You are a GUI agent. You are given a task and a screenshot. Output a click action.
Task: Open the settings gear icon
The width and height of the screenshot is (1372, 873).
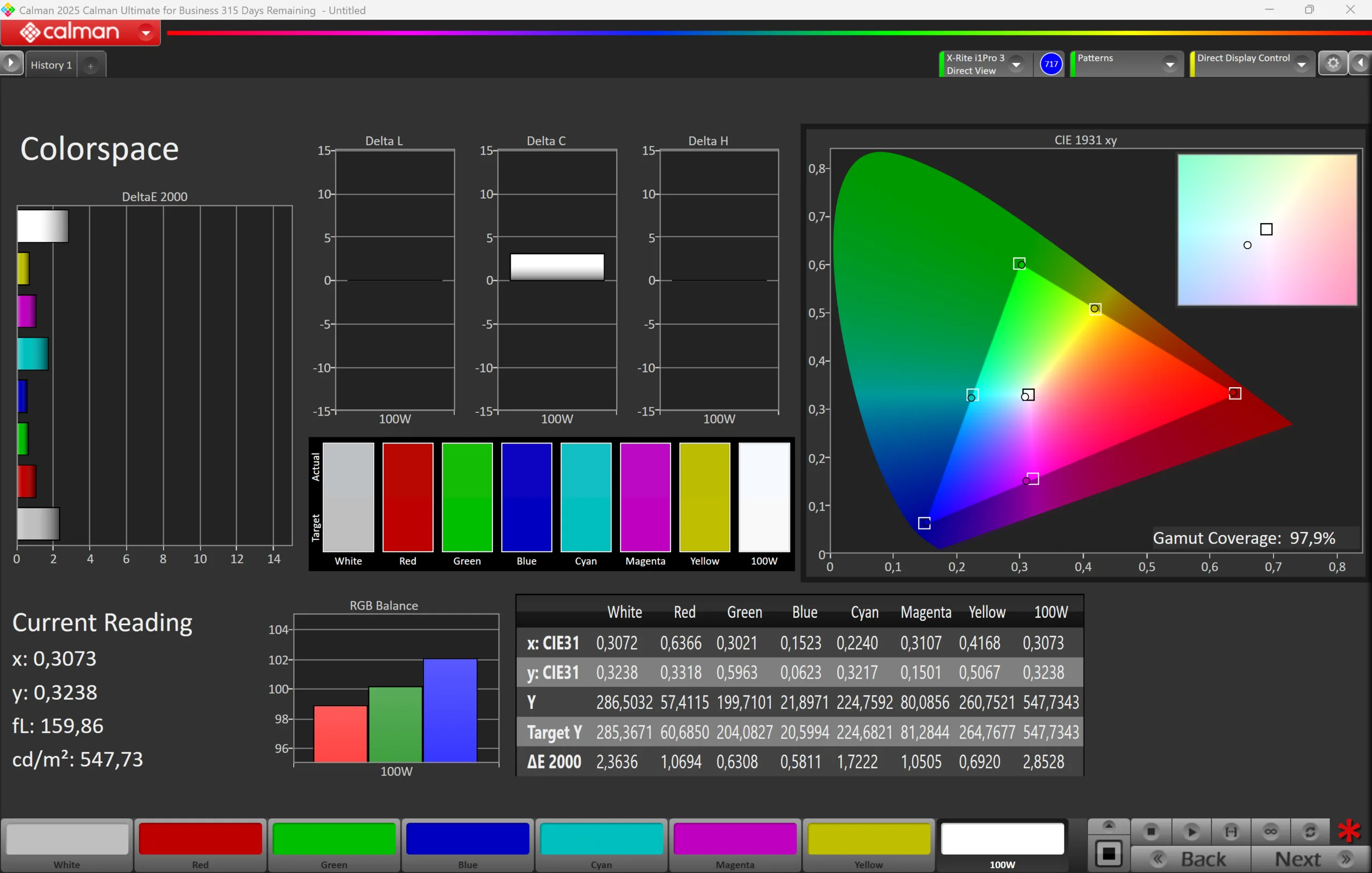pyautogui.click(x=1333, y=63)
